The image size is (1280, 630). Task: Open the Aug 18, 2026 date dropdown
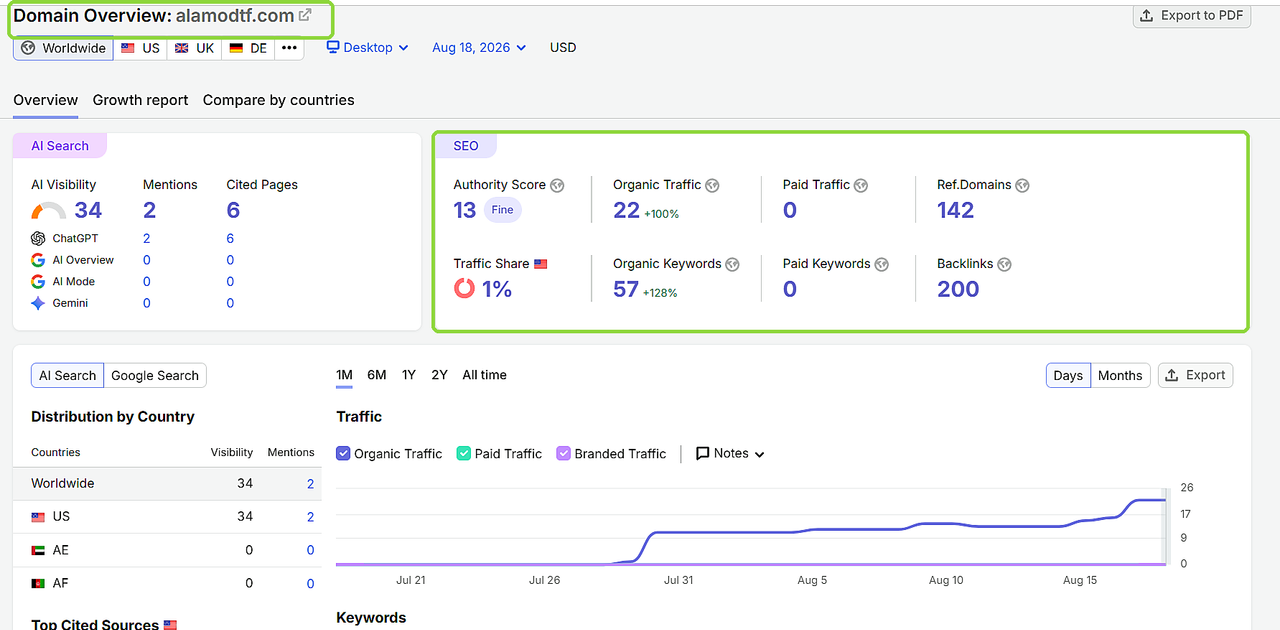point(479,47)
